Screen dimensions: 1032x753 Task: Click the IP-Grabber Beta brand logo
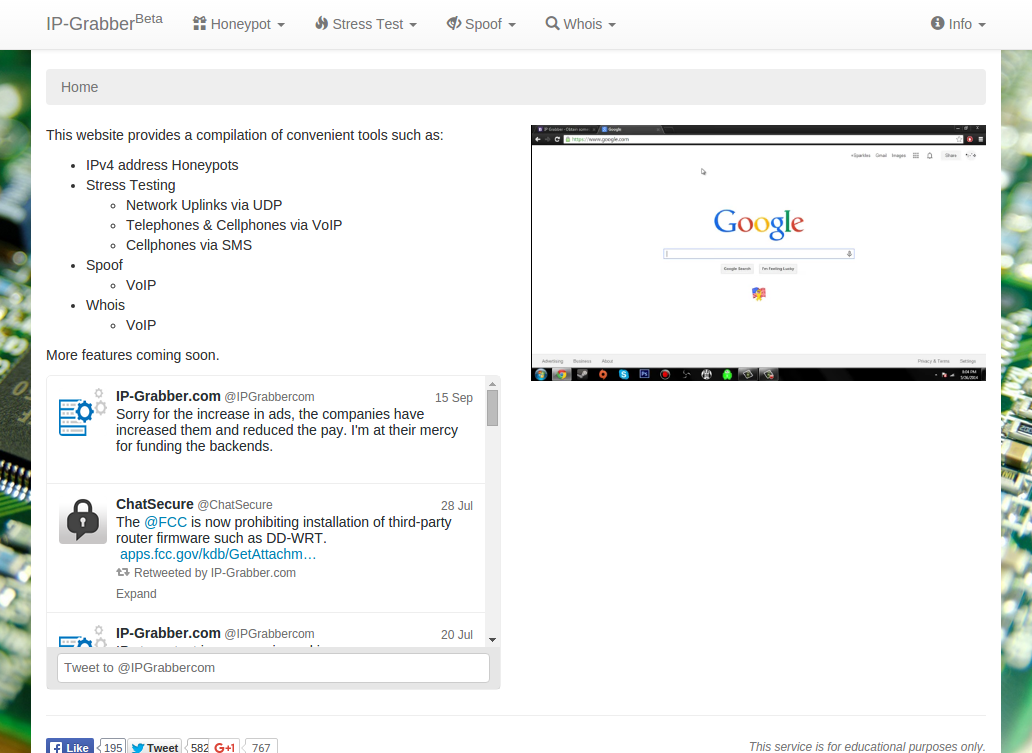click(x=104, y=22)
